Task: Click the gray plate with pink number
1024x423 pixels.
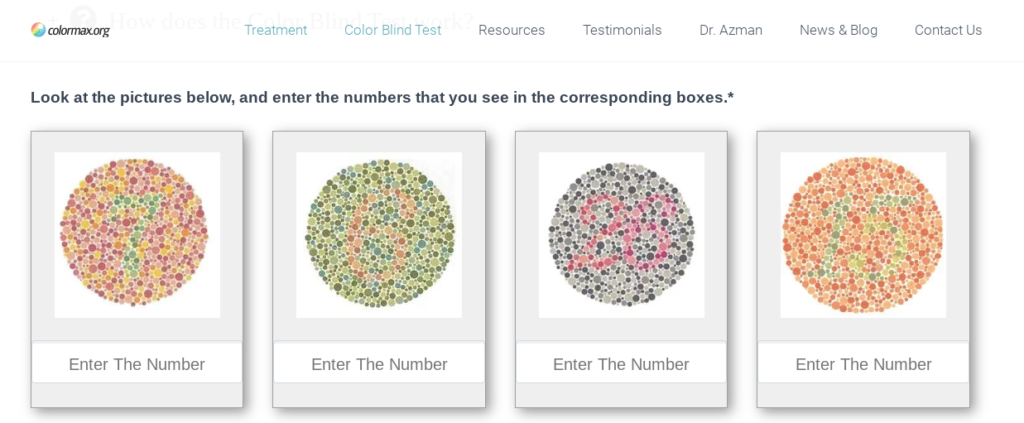Action: pos(621,235)
